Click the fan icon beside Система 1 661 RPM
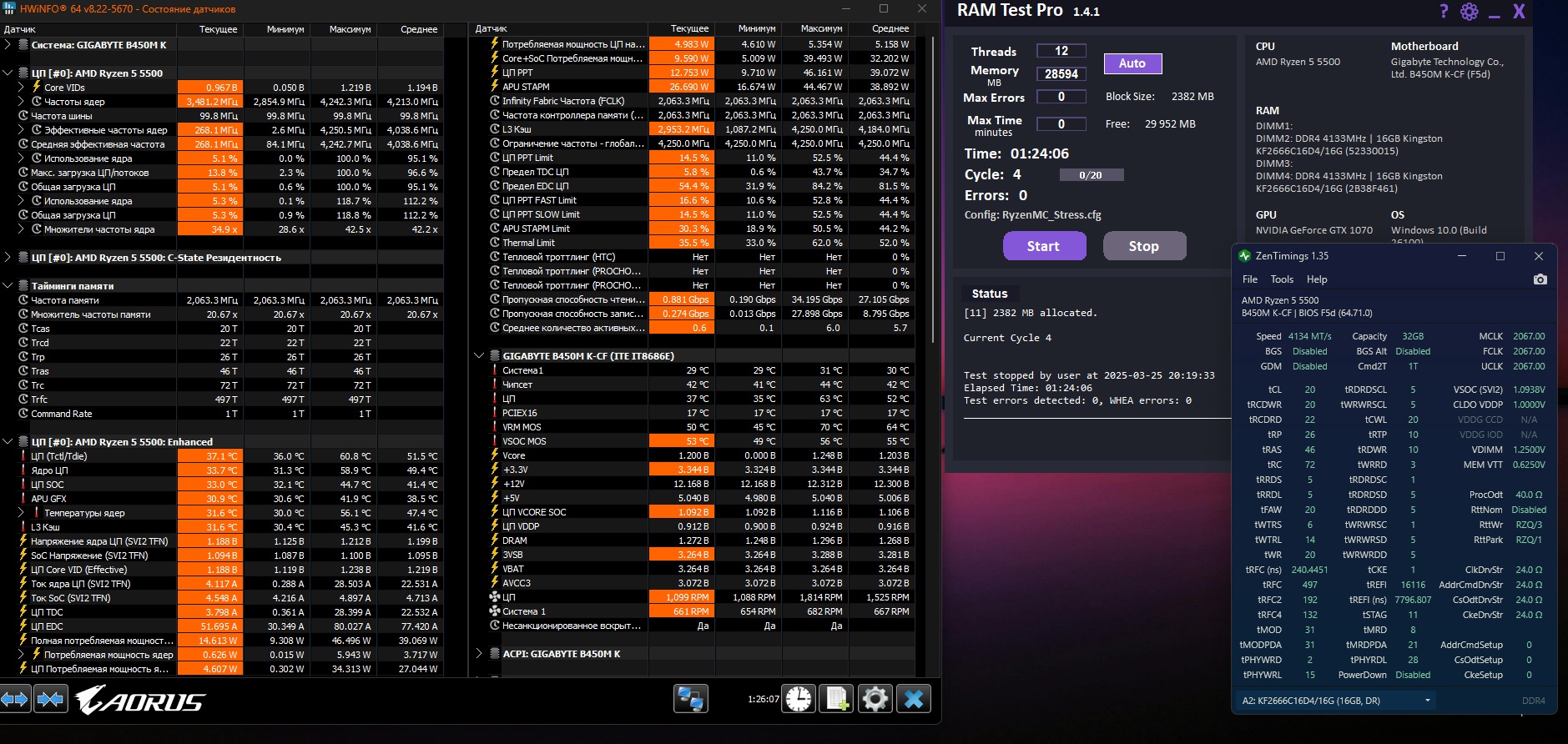 pos(494,611)
